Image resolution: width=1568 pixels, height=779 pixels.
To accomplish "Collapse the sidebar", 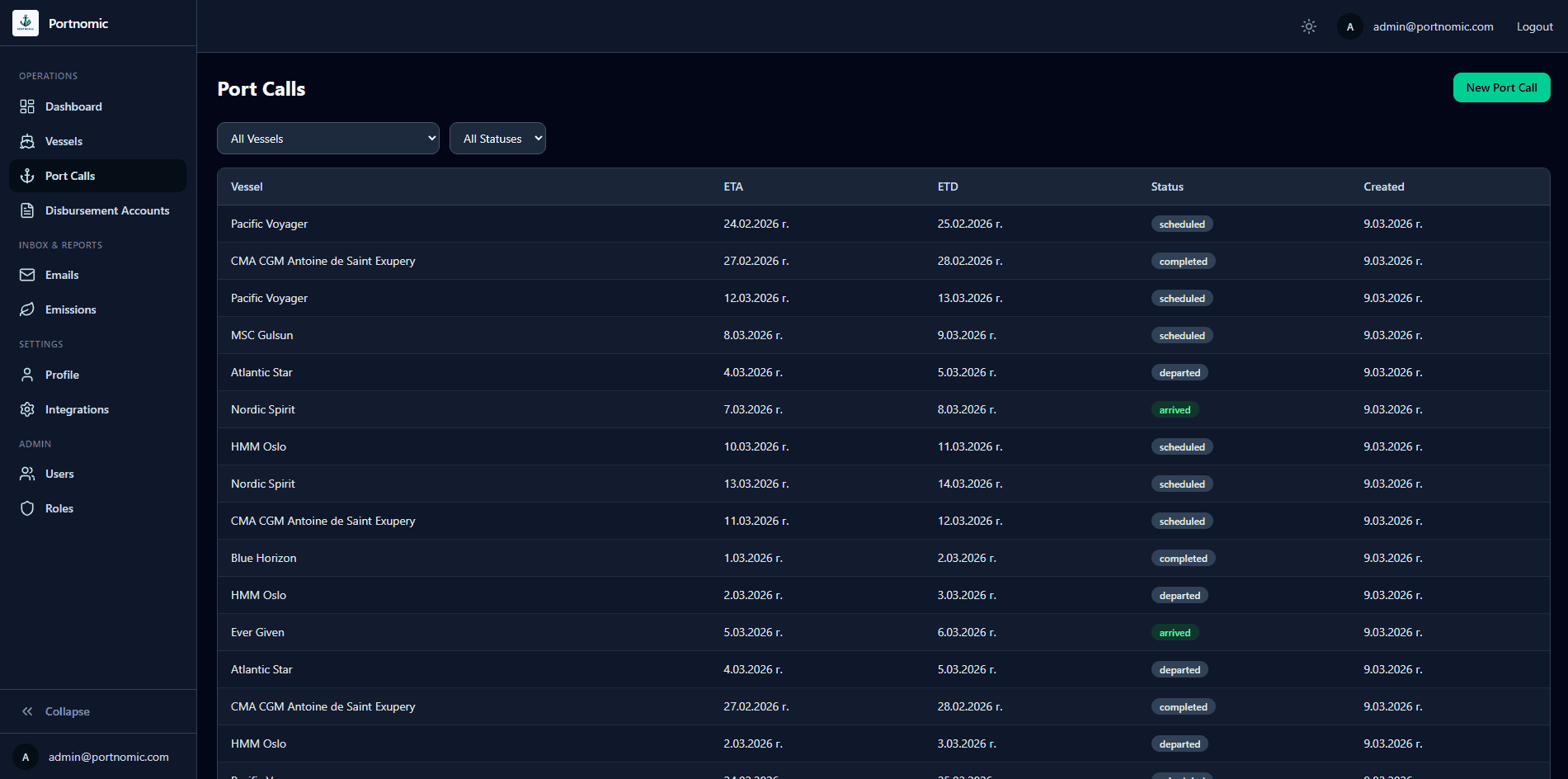I will (x=56, y=711).
